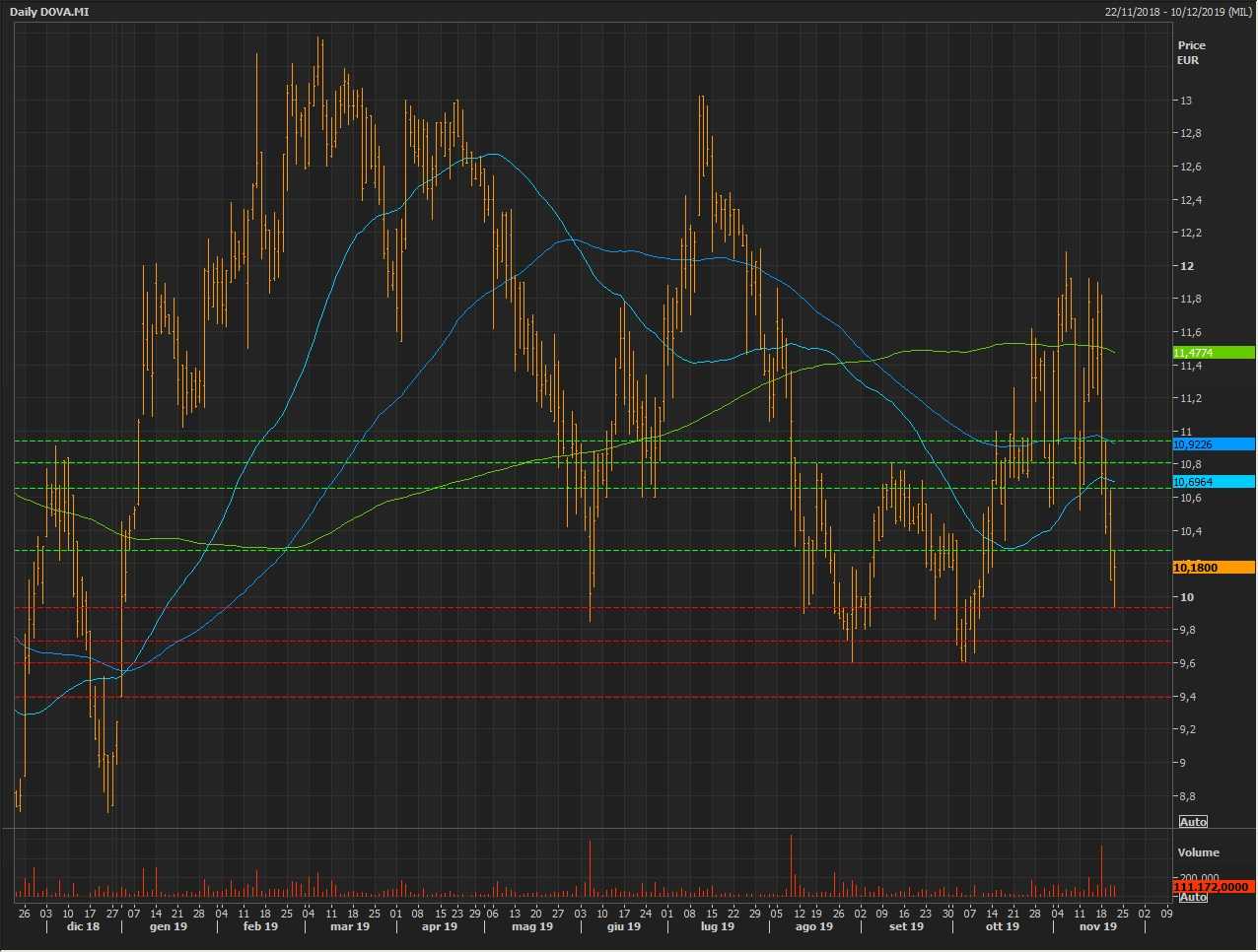Click 'lug 19' on the time axis
The height and width of the screenshot is (952, 1258).
click(717, 926)
